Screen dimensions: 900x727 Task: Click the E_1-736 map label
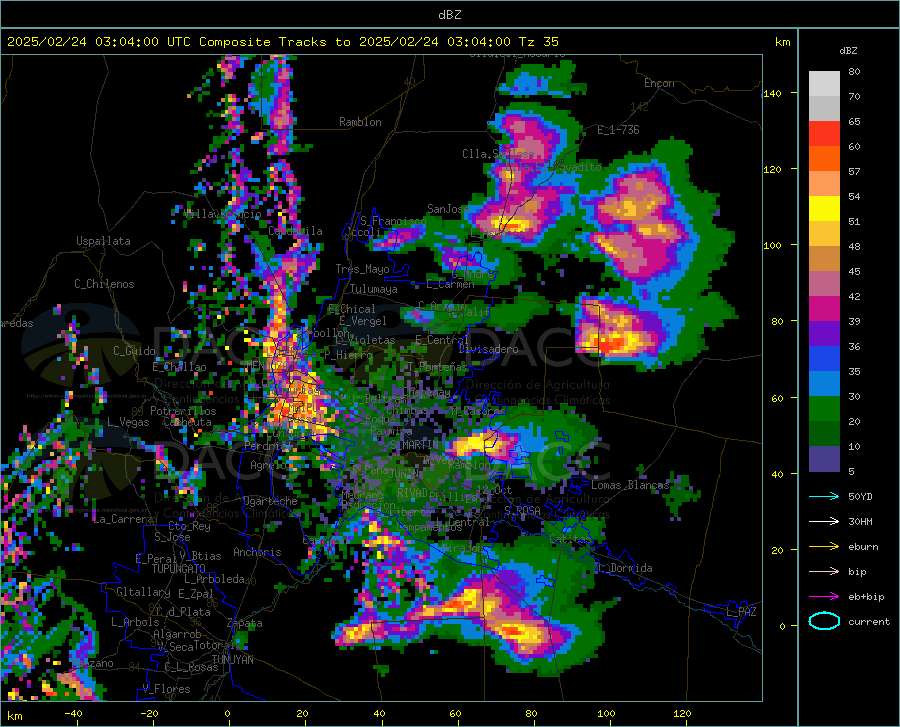(x=618, y=130)
